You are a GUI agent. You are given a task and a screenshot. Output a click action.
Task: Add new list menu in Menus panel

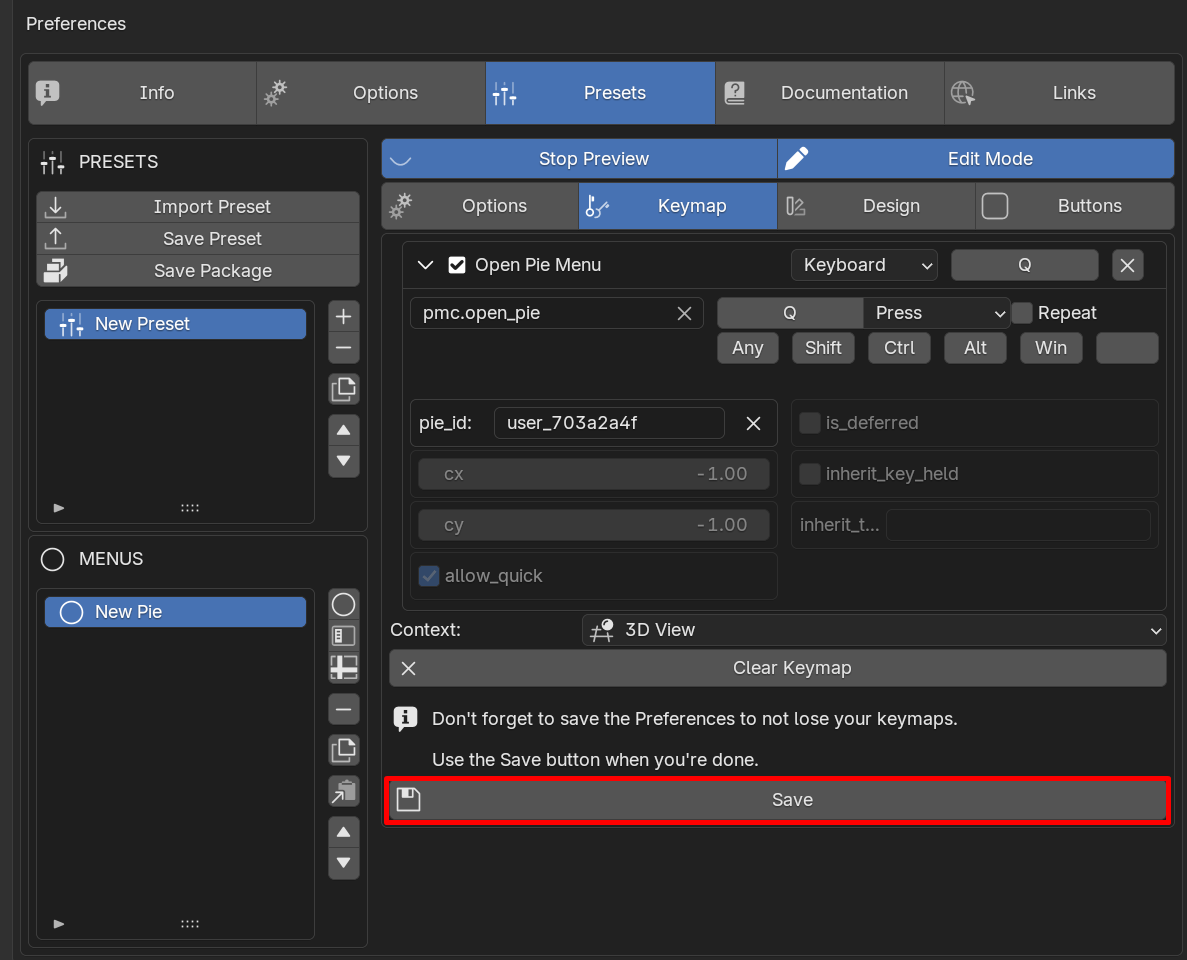(x=343, y=636)
